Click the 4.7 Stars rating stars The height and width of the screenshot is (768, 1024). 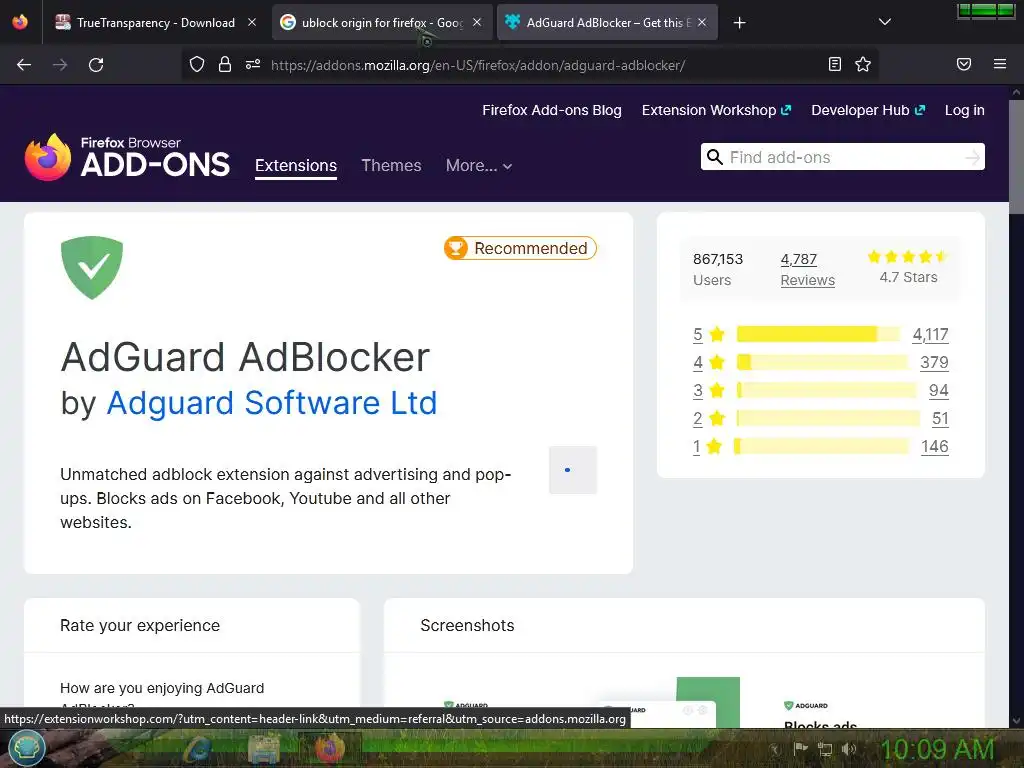908,257
